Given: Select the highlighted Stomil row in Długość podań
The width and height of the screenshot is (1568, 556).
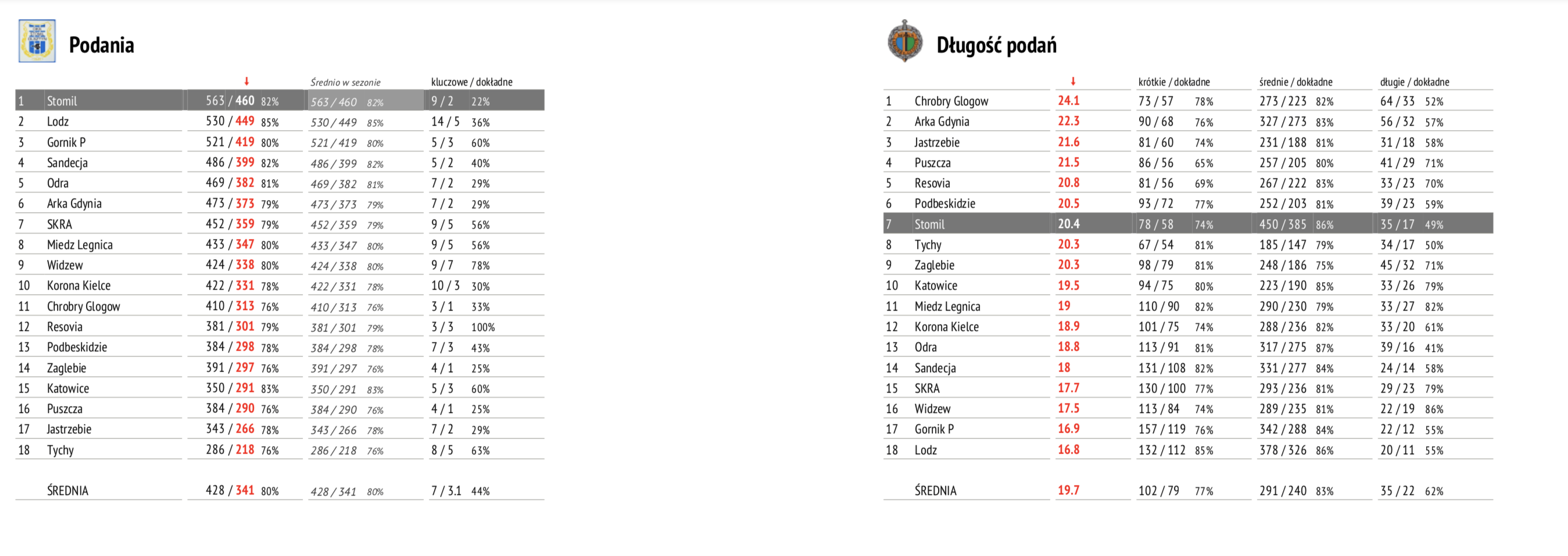Looking at the screenshot, I should 1188,223.
